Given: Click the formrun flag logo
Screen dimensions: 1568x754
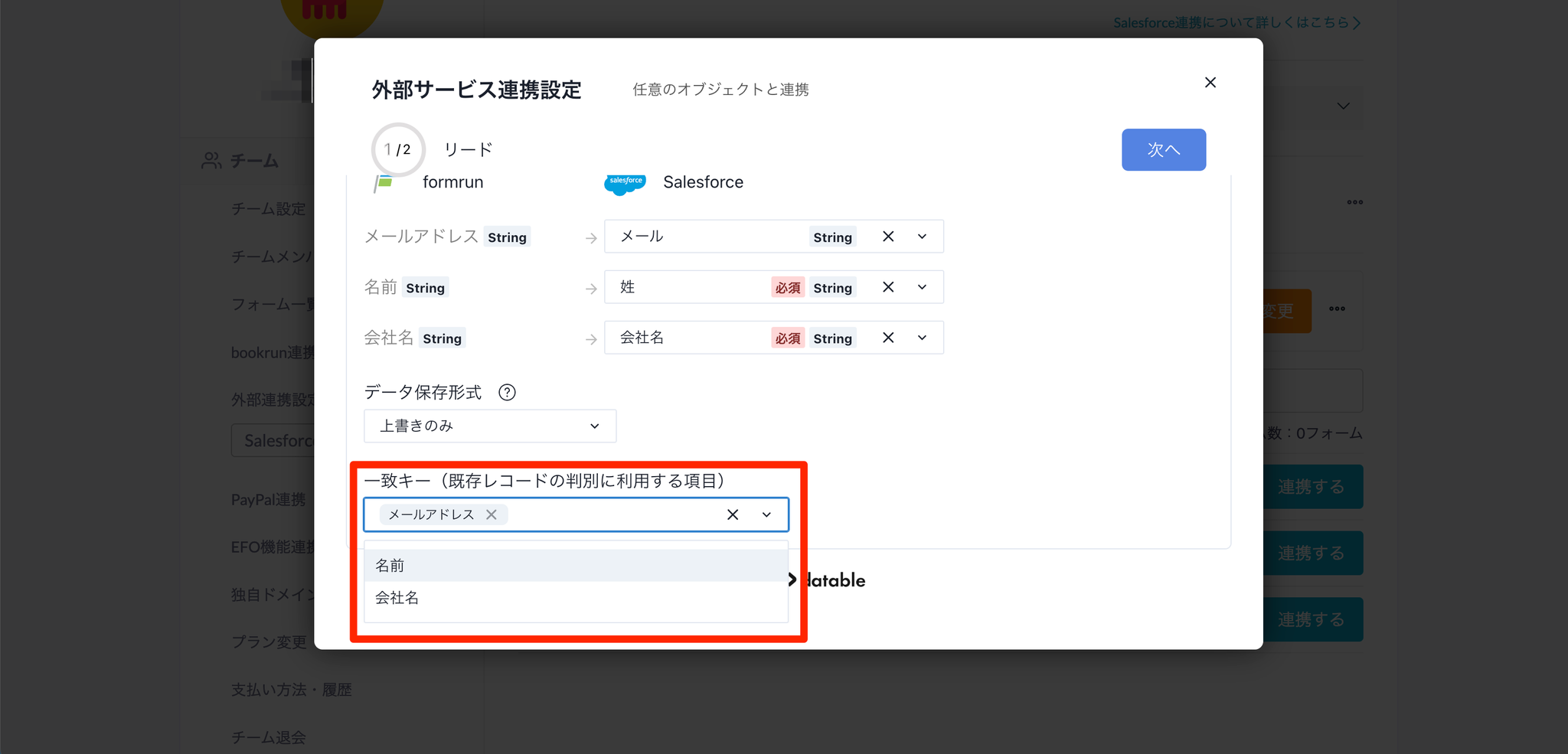Looking at the screenshot, I should click(x=384, y=183).
